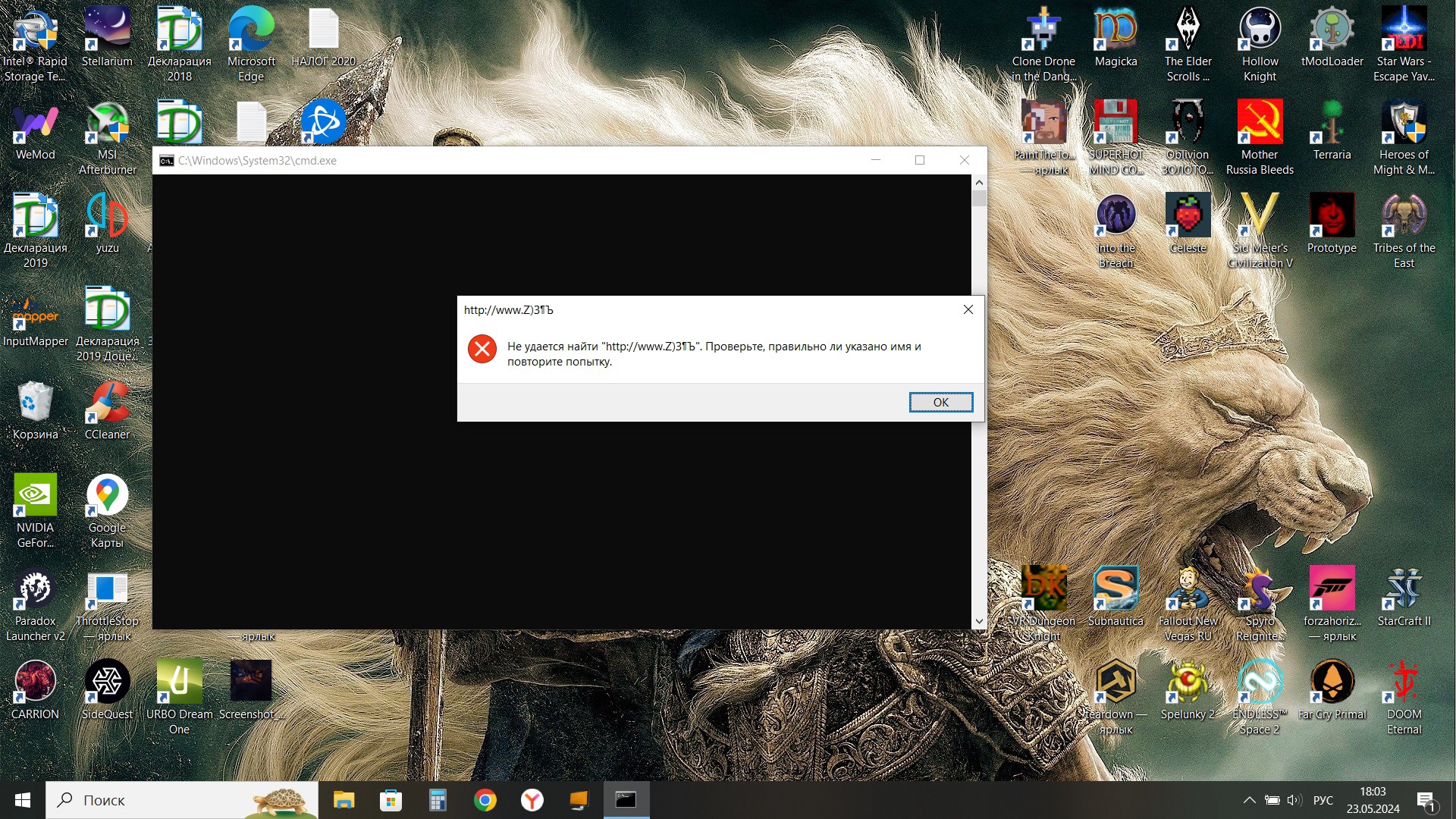Open tModLoader desktop icon
The width and height of the screenshot is (1456, 819).
tap(1332, 38)
